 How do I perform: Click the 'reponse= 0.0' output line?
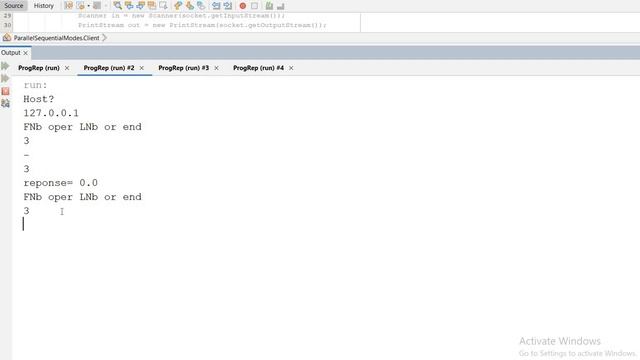60,183
